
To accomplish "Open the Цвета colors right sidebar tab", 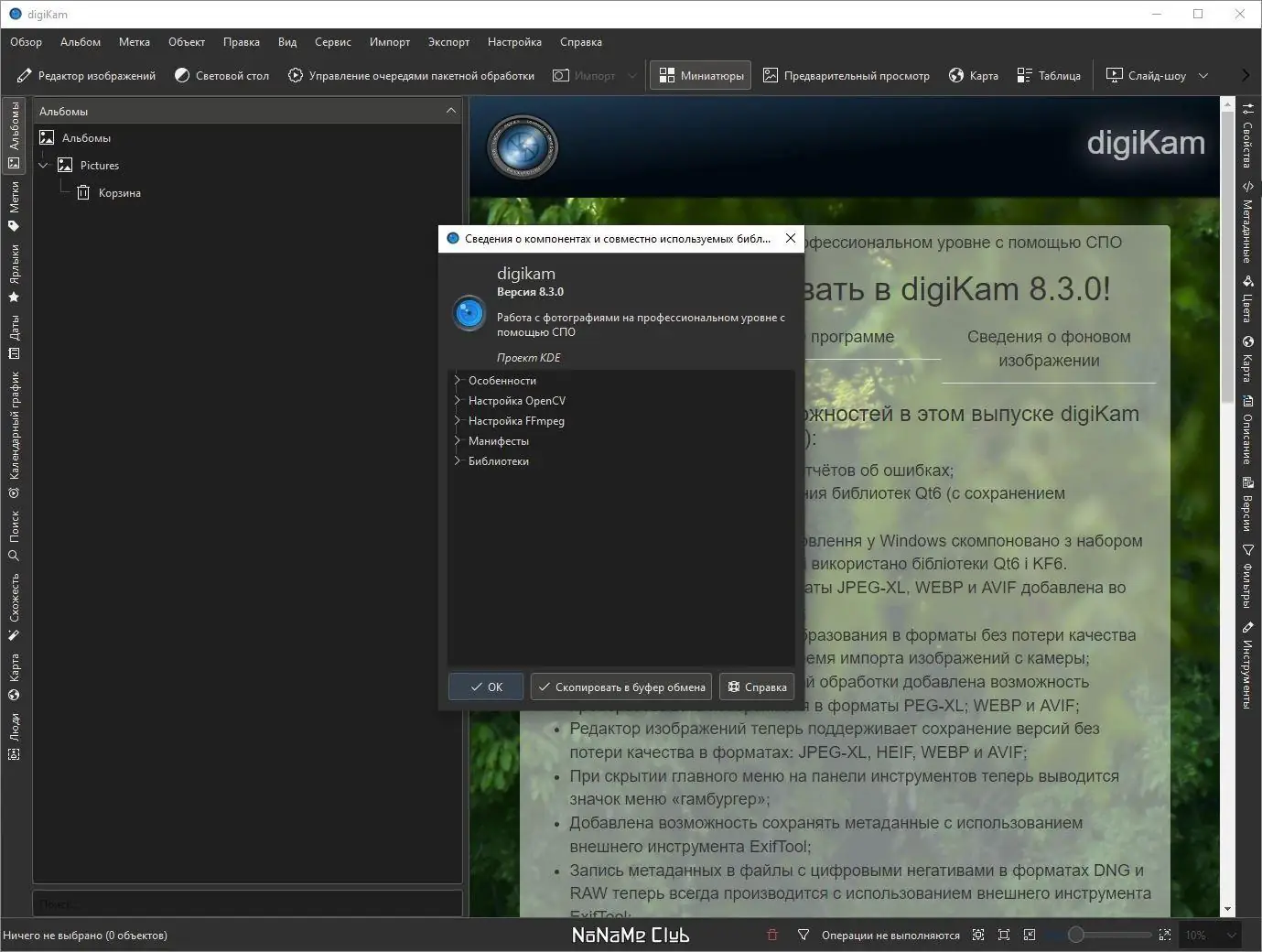I will (1247, 300).
